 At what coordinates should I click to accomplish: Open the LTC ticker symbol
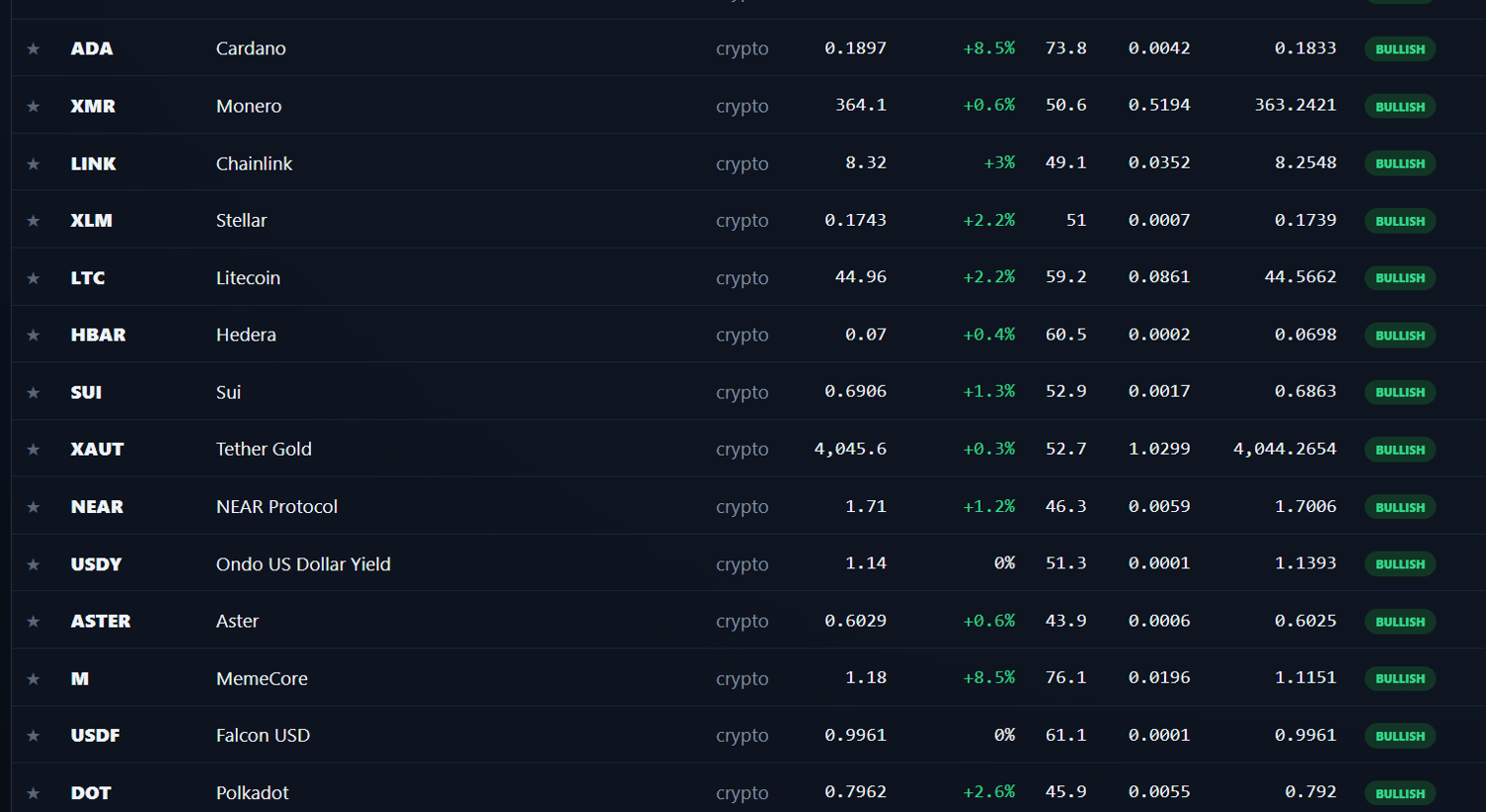pyautogui.click(x=88, y=278)
